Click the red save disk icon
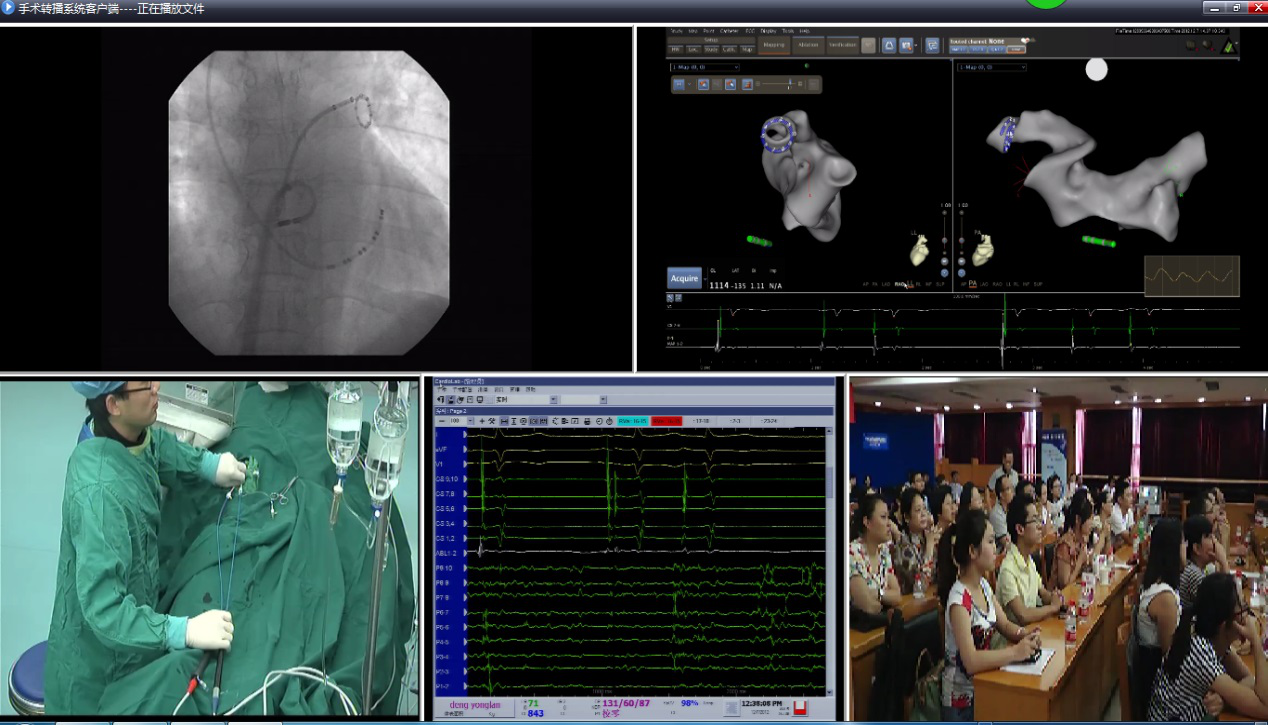 pyautogui.click(x=799, y=708)
